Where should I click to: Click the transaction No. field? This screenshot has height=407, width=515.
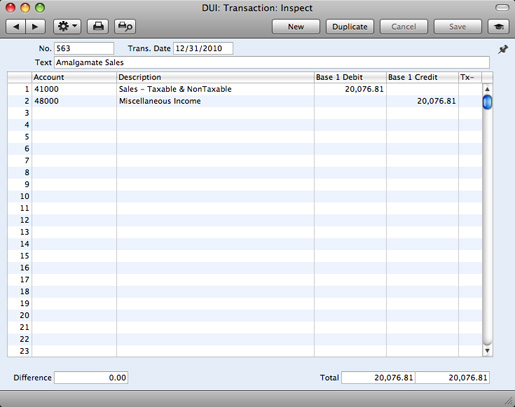click(x=84, y=48)
